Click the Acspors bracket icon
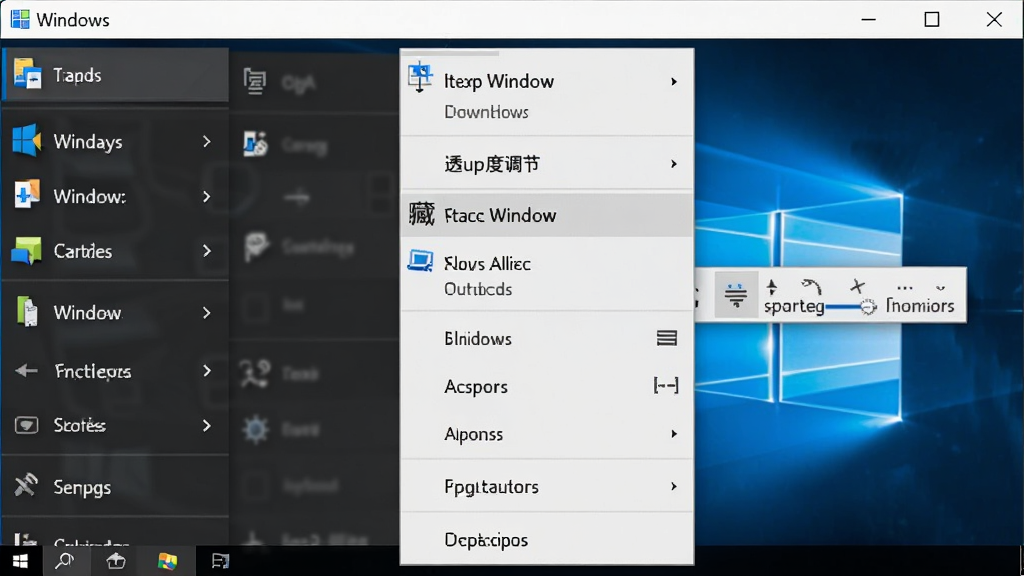The image size is (1024, 576). pyautogui.click(x=666, y=386)
